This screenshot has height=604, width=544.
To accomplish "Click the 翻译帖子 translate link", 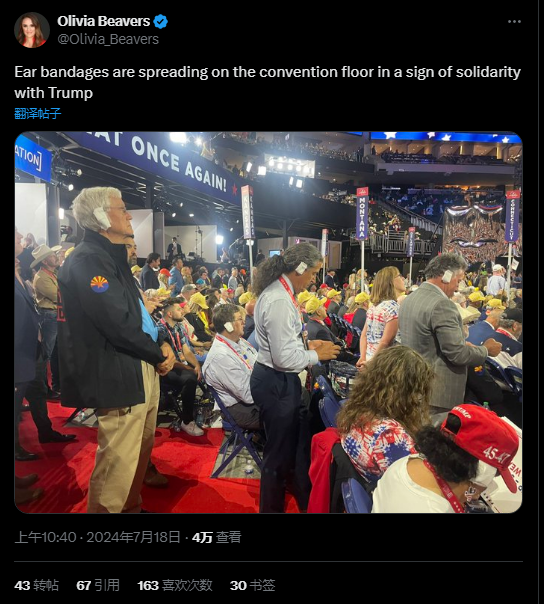I will (x=38, y=113).
